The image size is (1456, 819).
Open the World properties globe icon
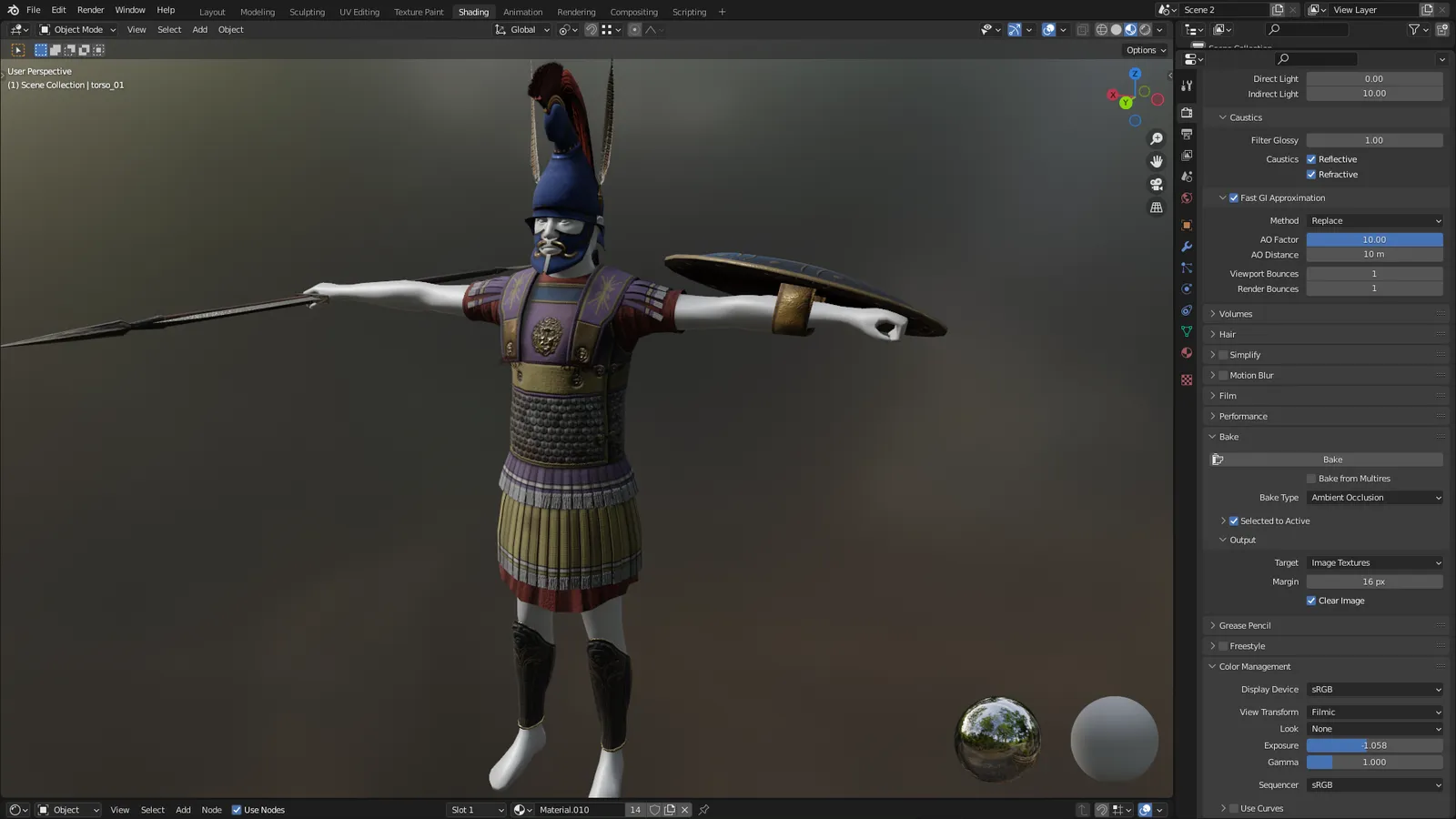(1187, 198)
